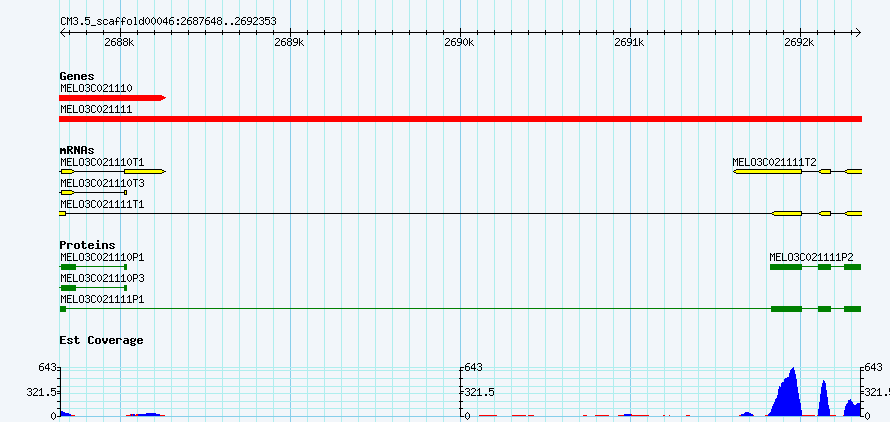This screenshot has height=422, width=890.
Task: Click the 2690k ruler tick label
Action: (459, 42)
